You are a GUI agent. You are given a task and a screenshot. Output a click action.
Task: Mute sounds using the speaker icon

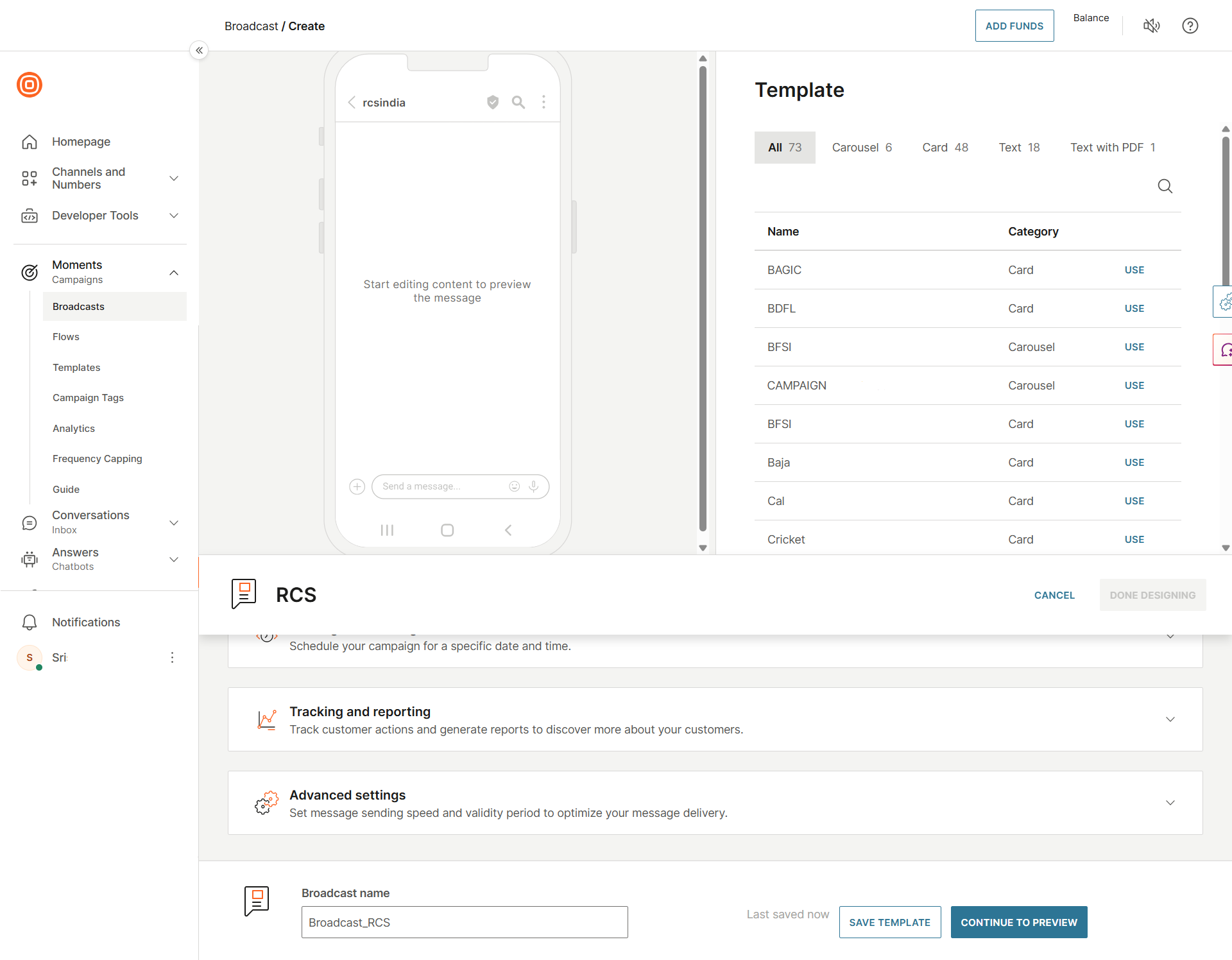point(1152,26)
